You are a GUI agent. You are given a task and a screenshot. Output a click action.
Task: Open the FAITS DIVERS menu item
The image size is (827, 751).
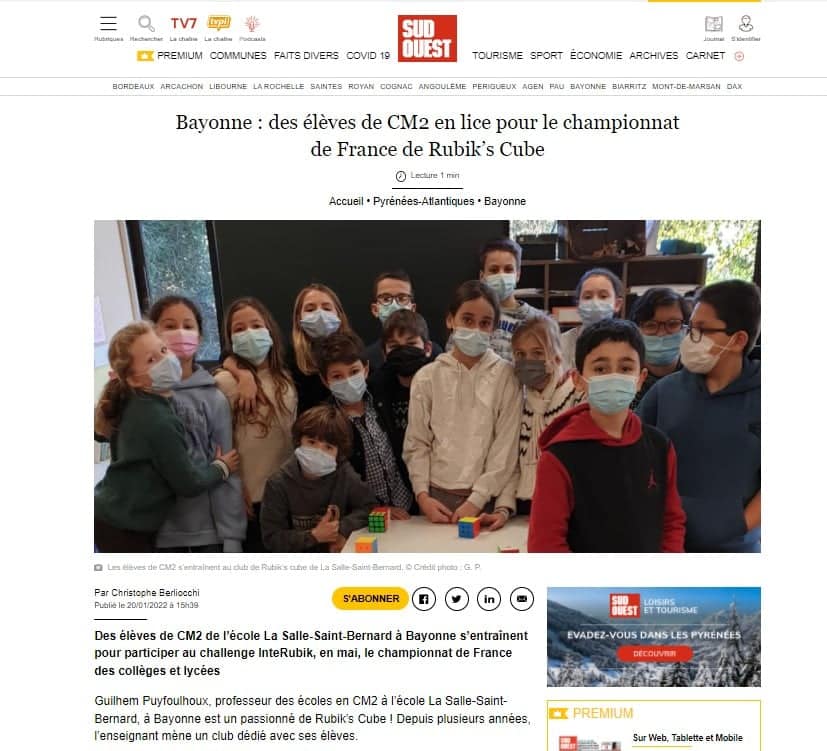point(306,55)
